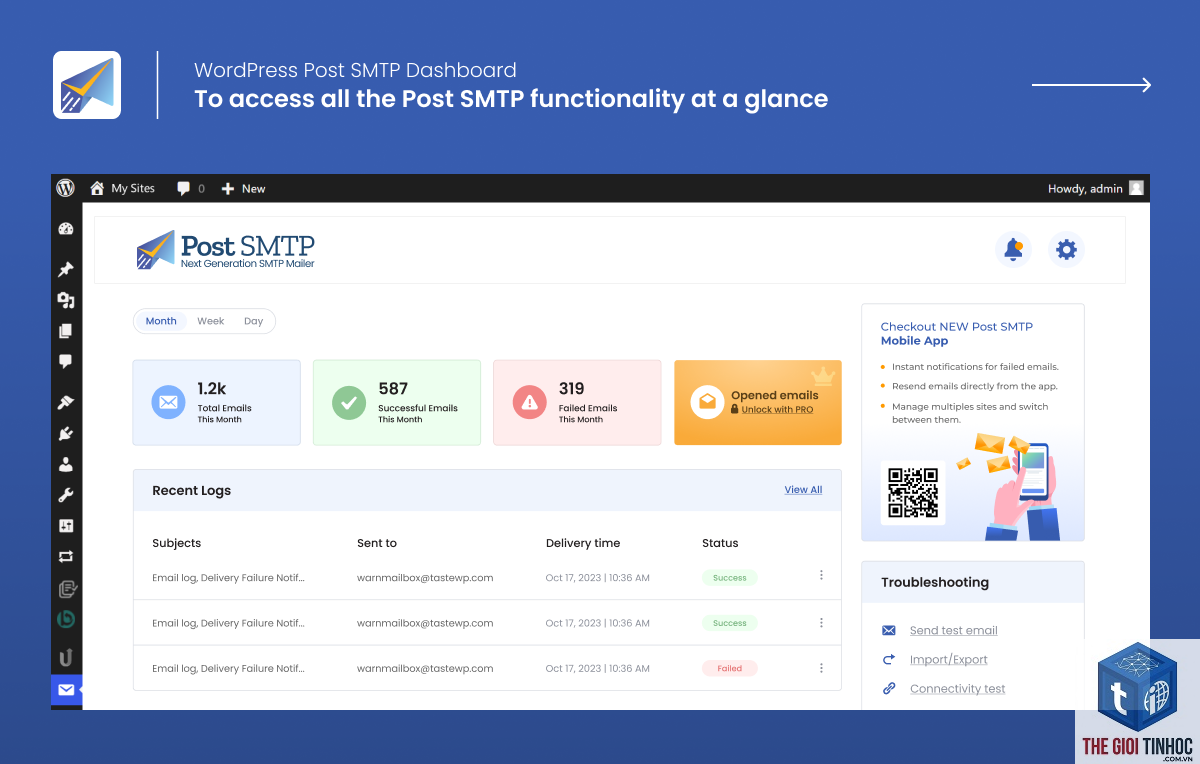
Task: Click the admin avatar in the admin bar
Action: (1136, 188)
